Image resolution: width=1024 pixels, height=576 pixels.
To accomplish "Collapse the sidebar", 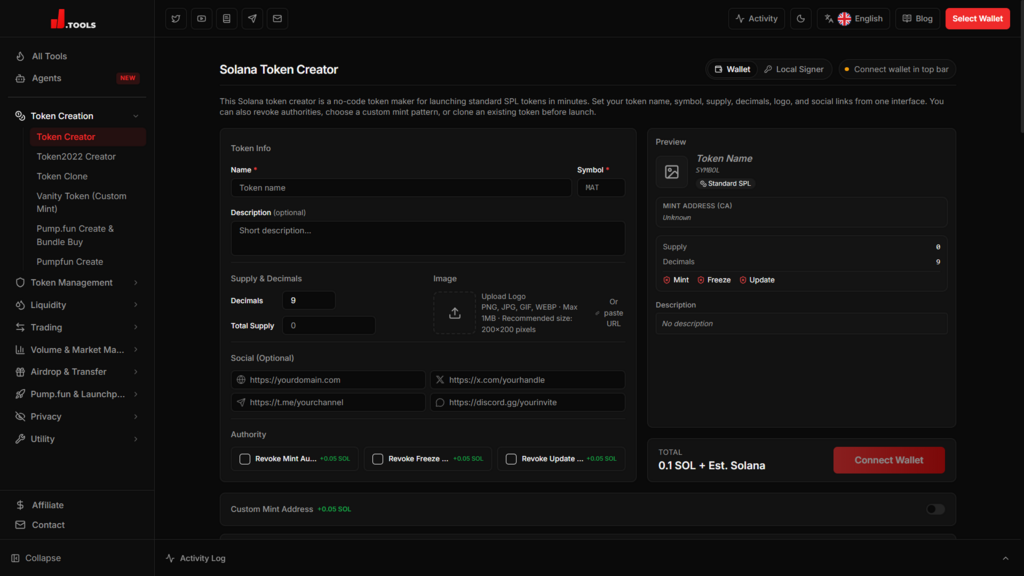I will click(x=37, y=558).
